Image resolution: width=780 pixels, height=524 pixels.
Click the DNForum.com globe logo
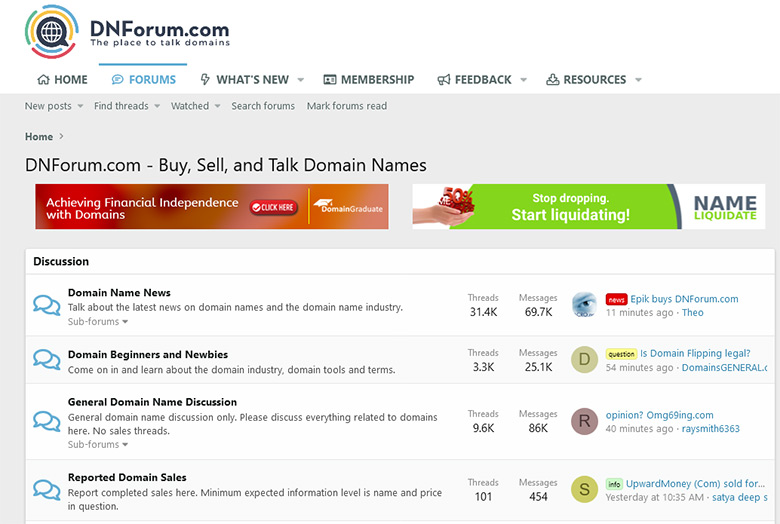coord(51,32)
